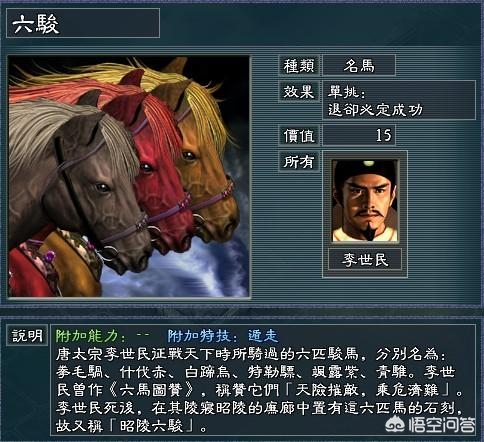The width and height of the screenshot is (484, 442).
Task: Click the 六駿 title box
Action: (x=83, y=23)
